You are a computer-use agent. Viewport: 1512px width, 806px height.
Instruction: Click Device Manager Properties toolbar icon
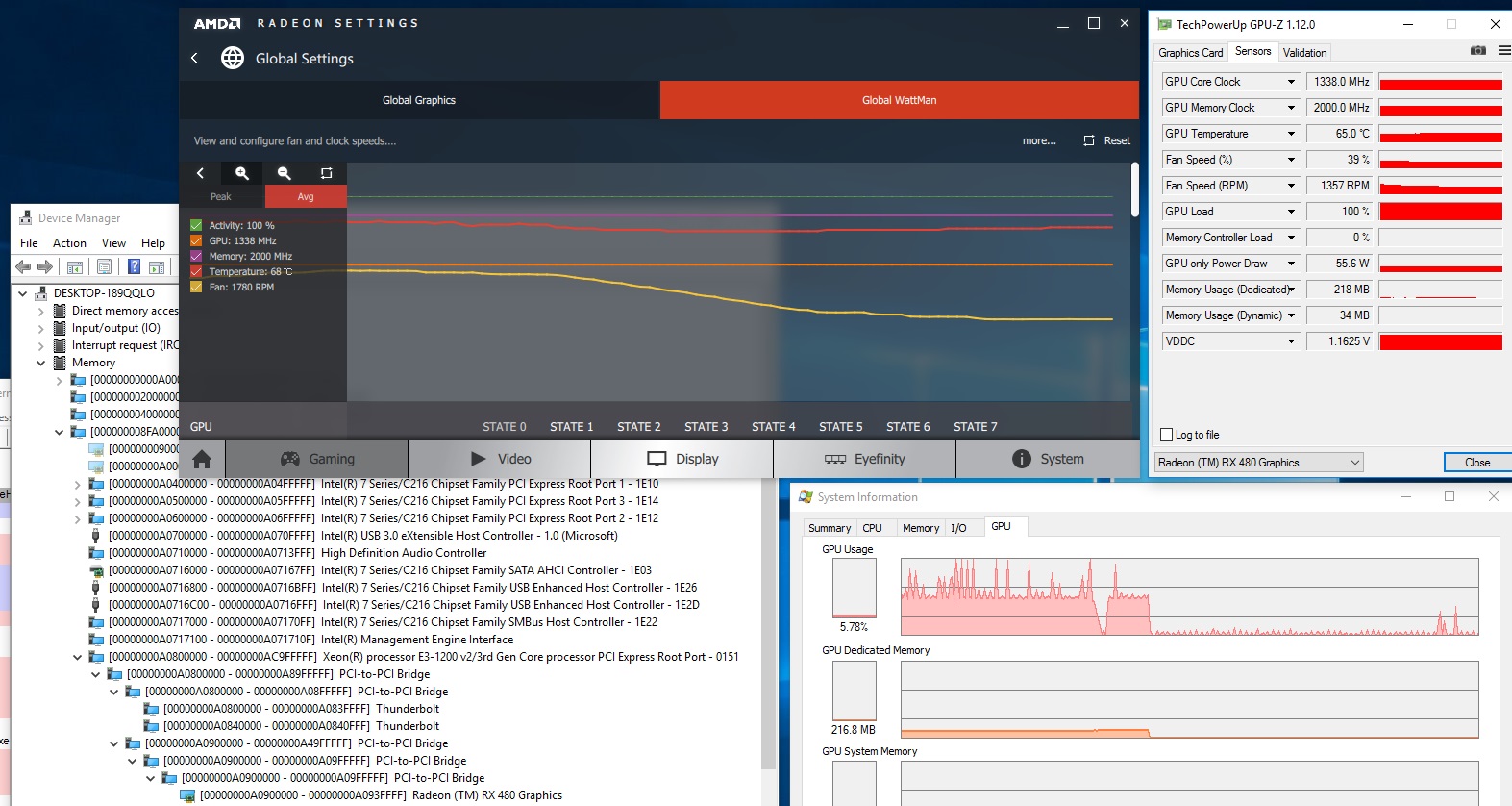(105, 266)
